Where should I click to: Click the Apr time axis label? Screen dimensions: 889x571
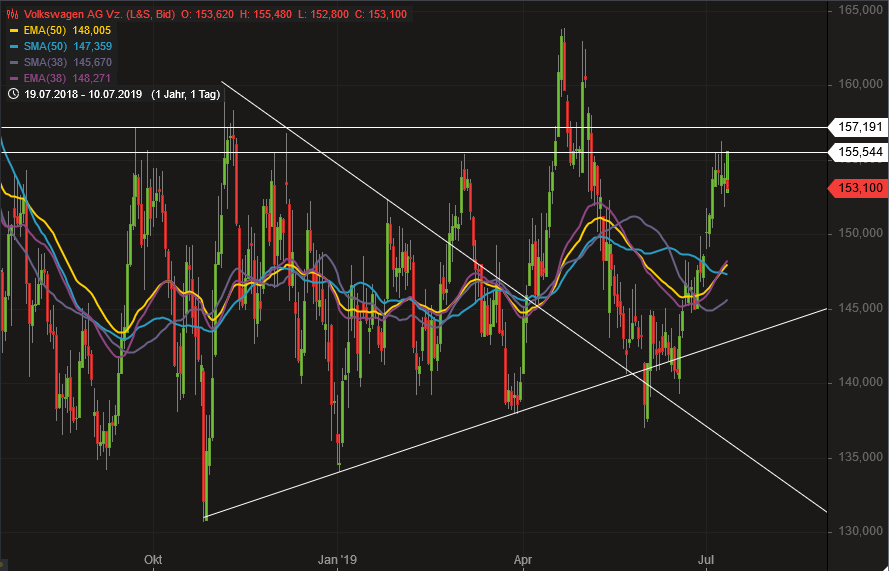(x=523, y=560)
